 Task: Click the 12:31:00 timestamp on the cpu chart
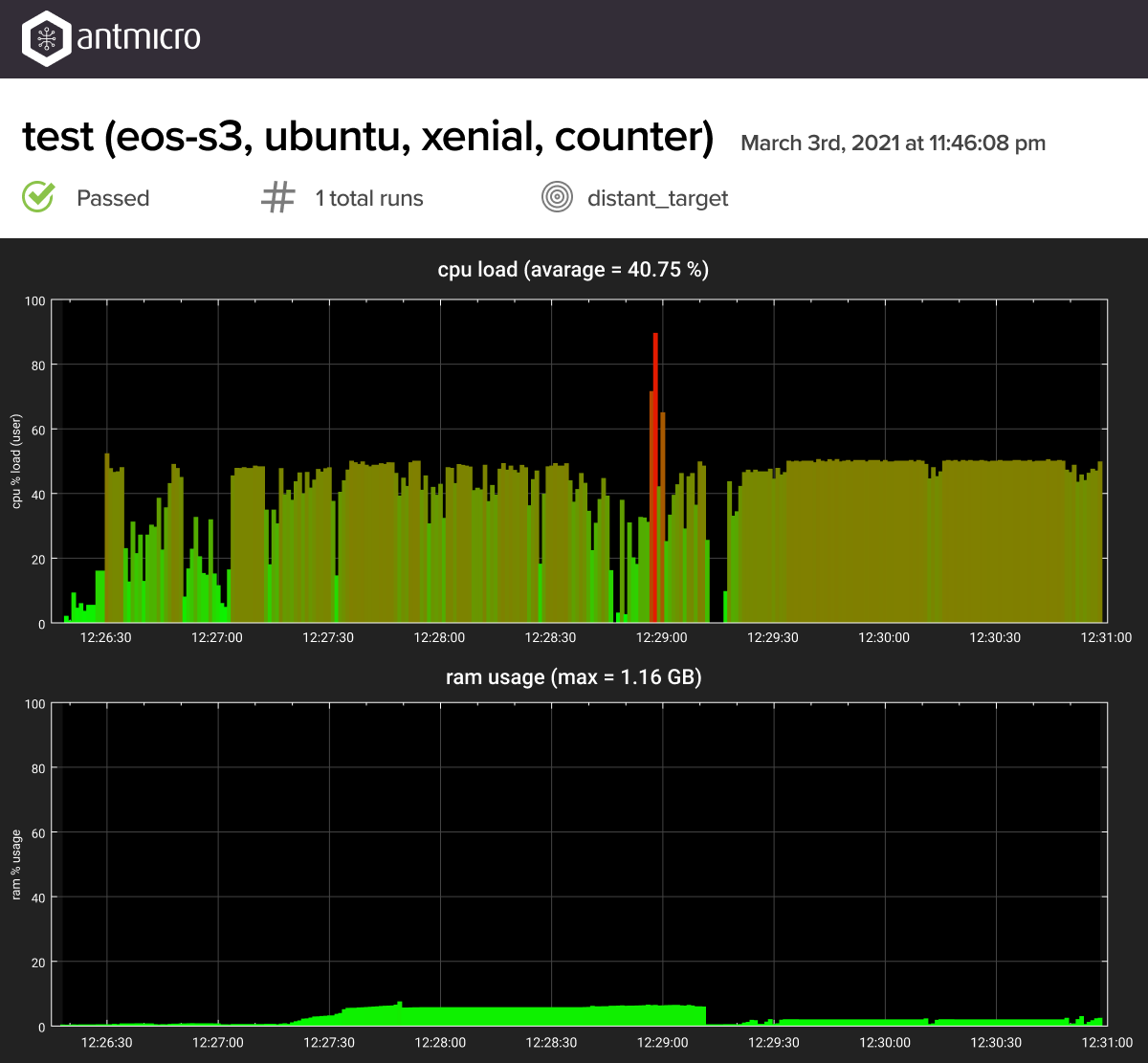(1107, 637)
